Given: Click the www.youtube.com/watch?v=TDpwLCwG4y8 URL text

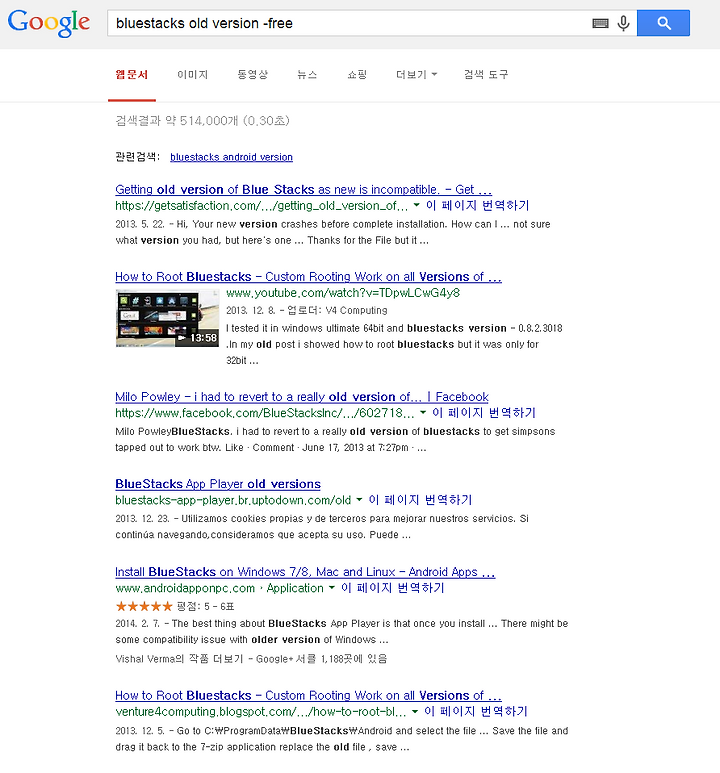Looking at the screenshot, I should click(343, 293).
